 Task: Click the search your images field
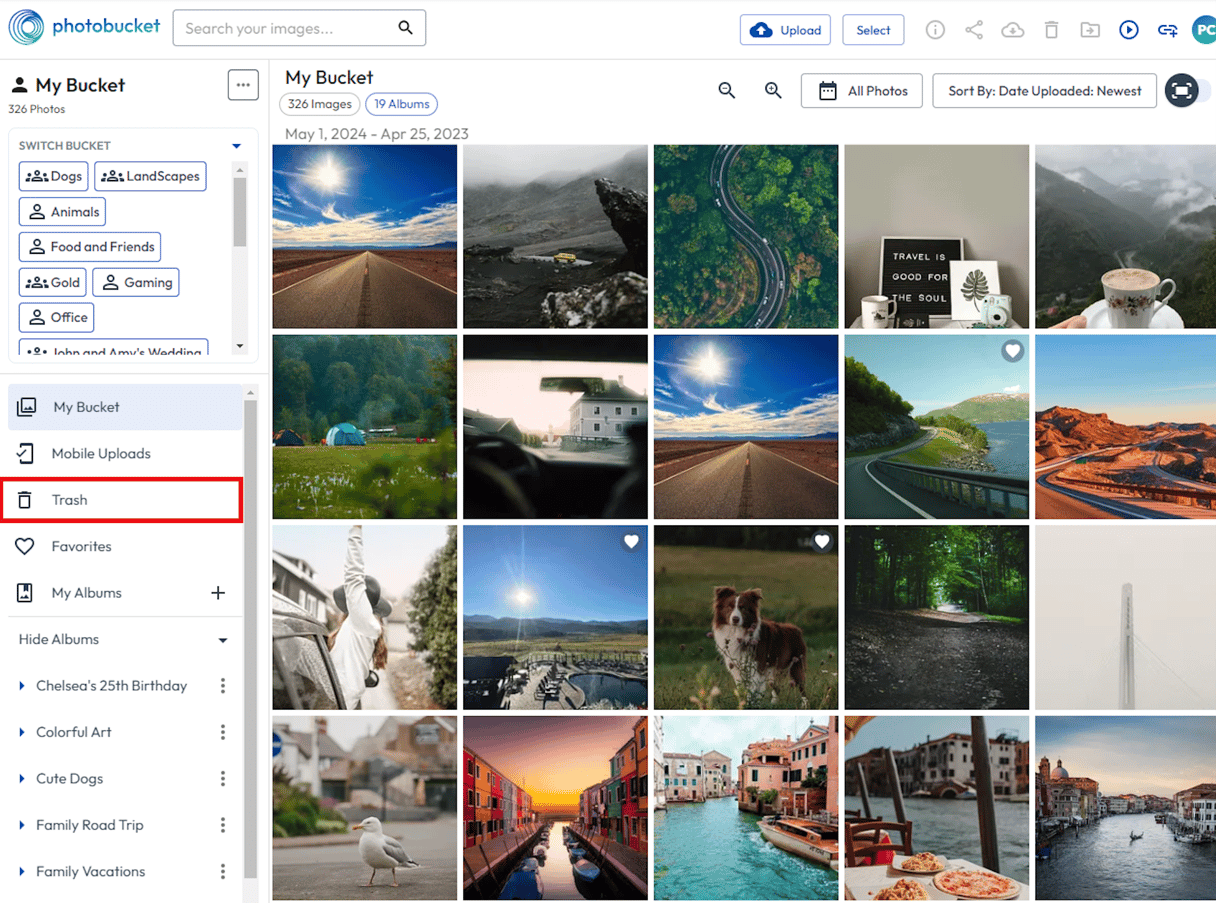(x=288, y=28)
